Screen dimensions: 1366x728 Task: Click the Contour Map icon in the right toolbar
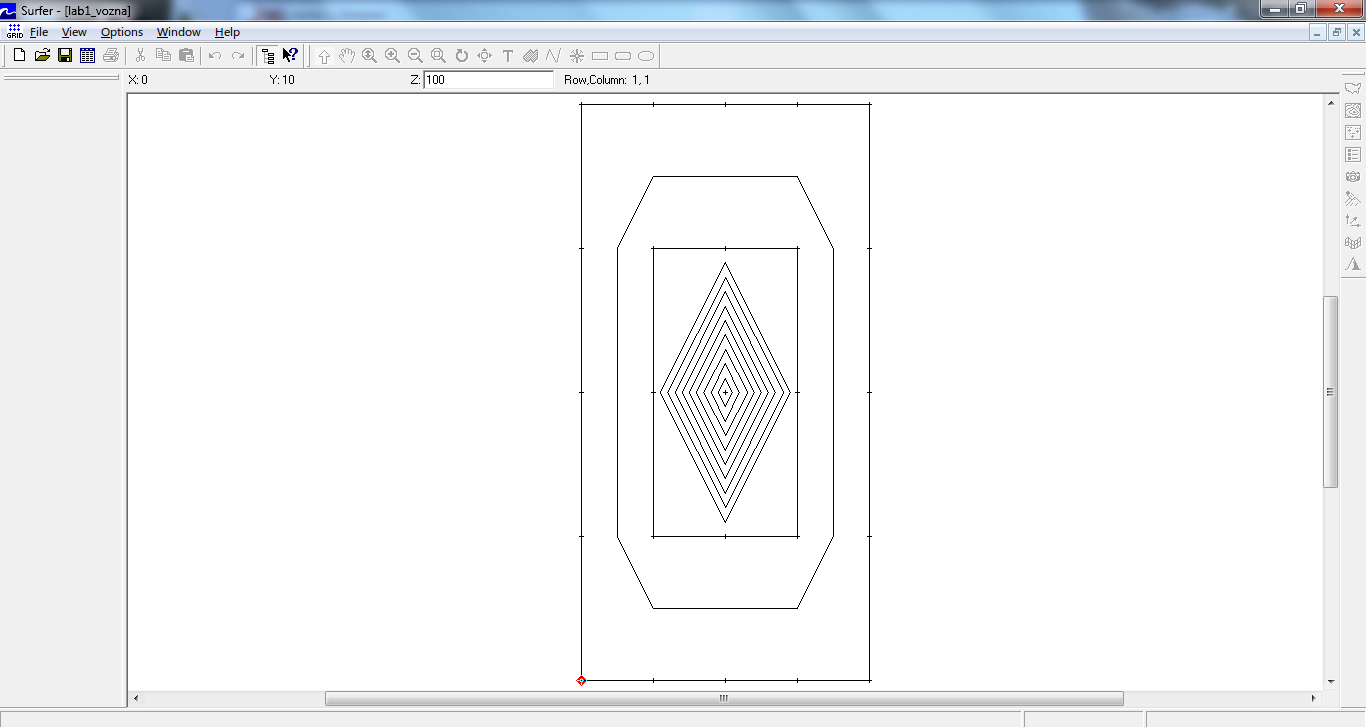click(1353, 110)
